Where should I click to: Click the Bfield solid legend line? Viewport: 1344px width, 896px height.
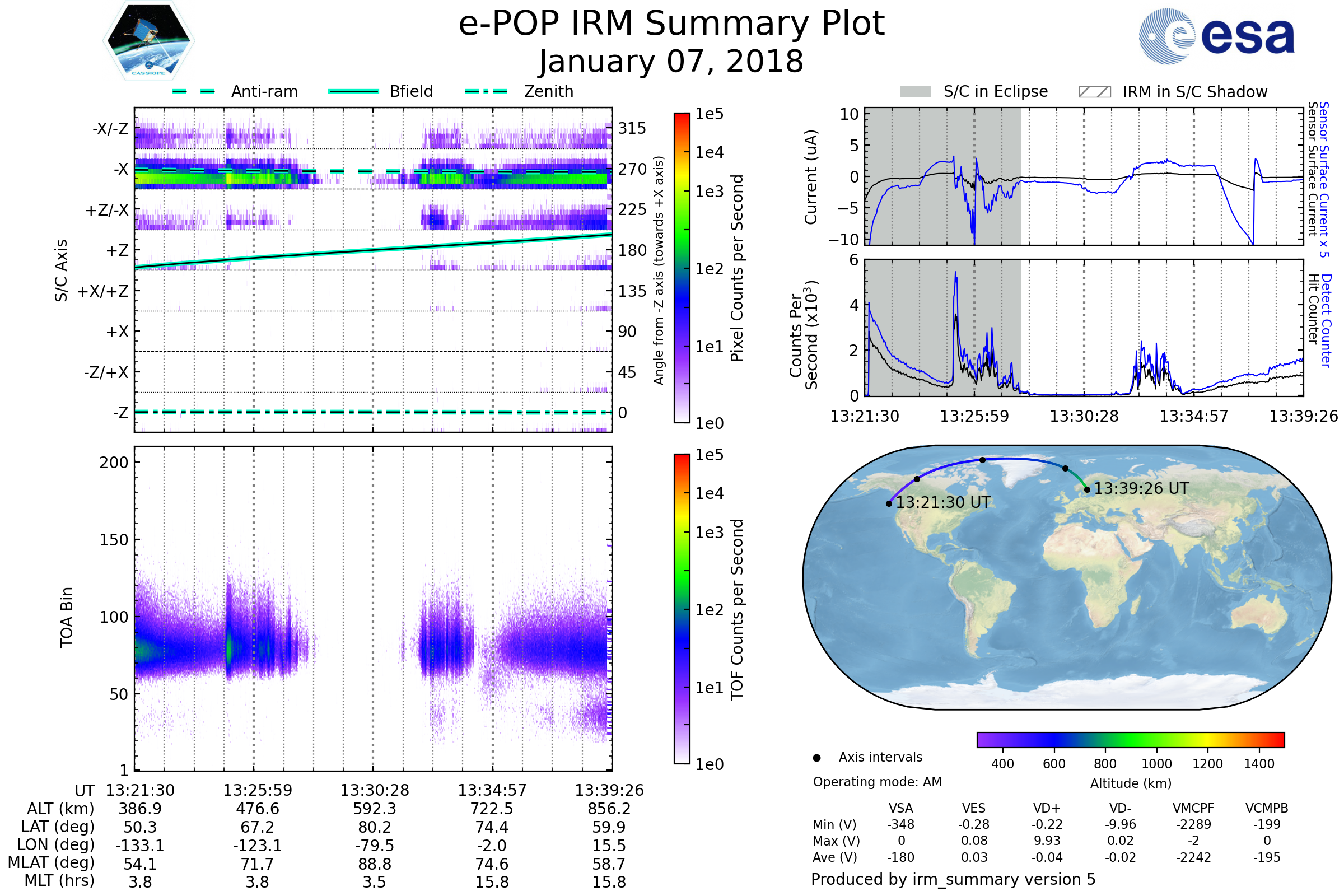[353, 91]
